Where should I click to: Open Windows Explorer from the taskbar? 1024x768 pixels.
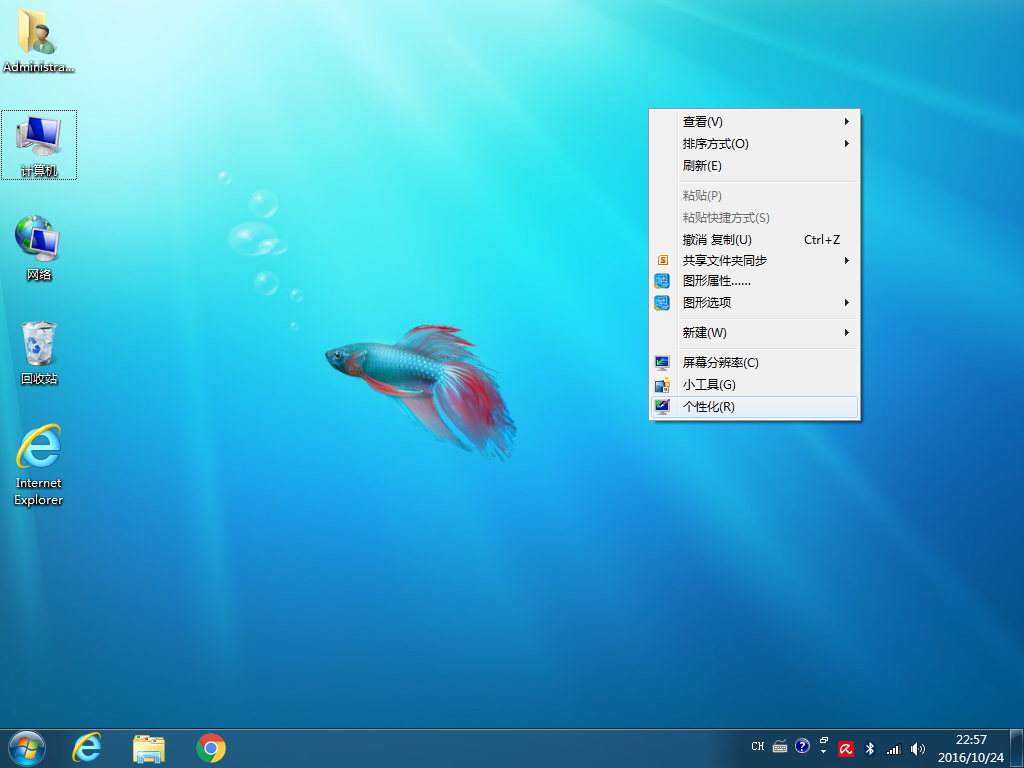[149, 747]
